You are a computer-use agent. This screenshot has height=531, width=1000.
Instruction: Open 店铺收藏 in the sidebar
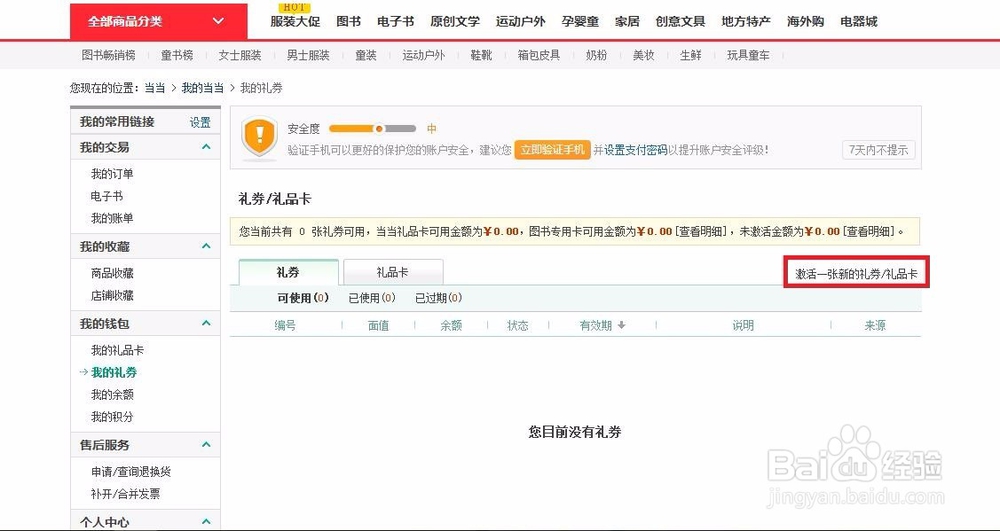(112, 295)
